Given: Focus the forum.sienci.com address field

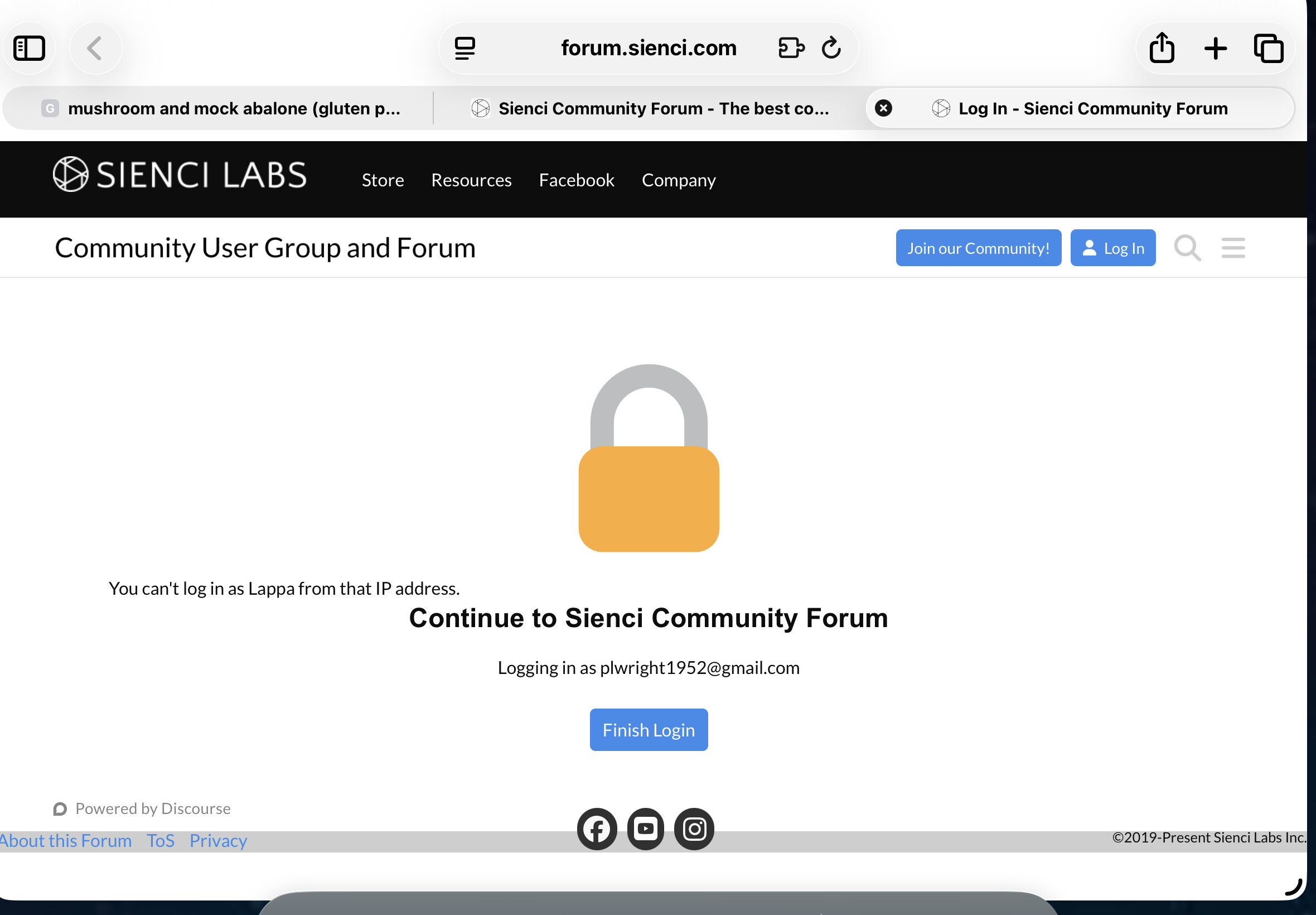Looking at the screenshot, I should point(649,48).
